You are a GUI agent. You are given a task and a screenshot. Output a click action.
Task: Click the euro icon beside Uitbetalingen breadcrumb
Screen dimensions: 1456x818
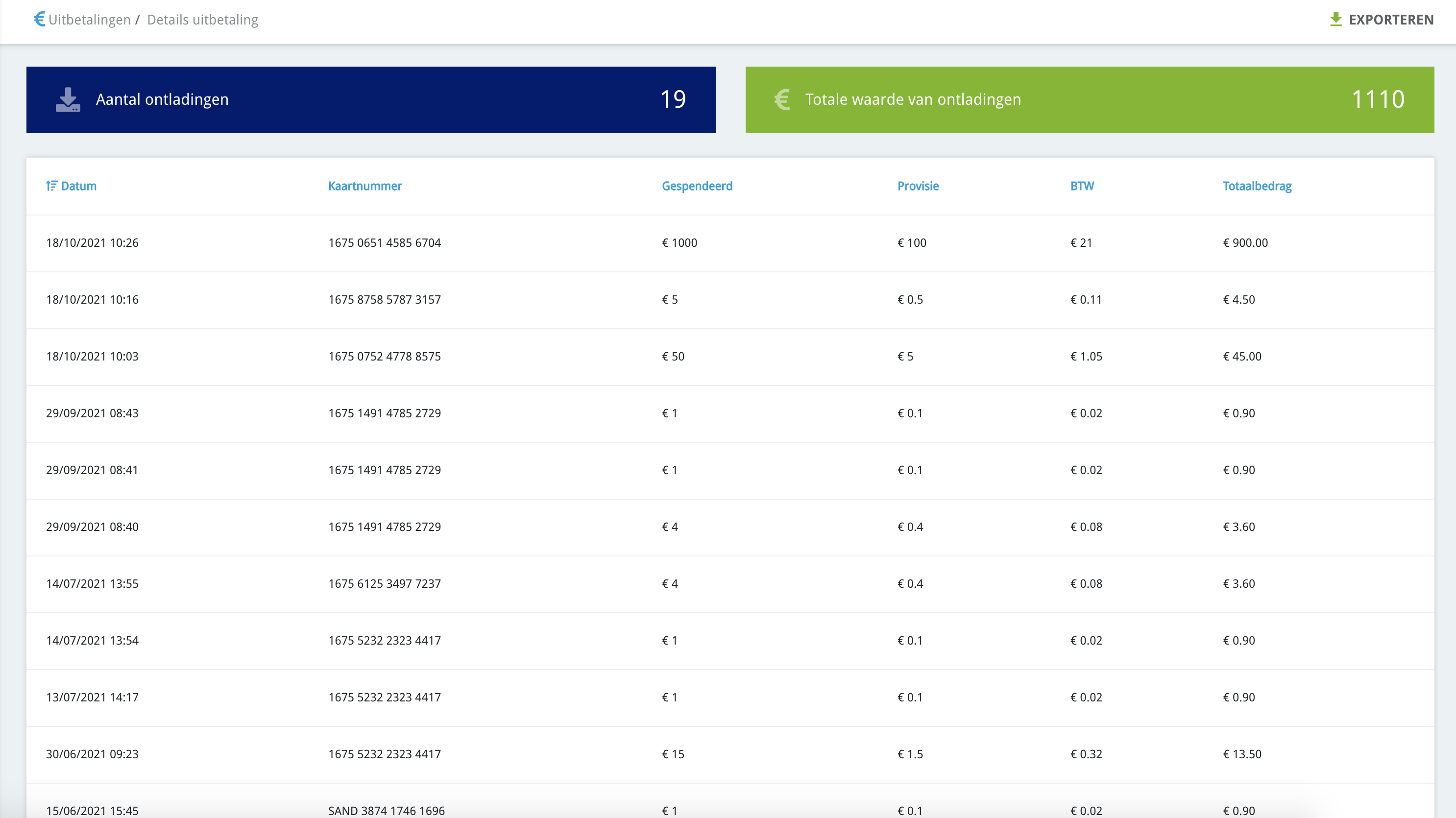[39, 19]
